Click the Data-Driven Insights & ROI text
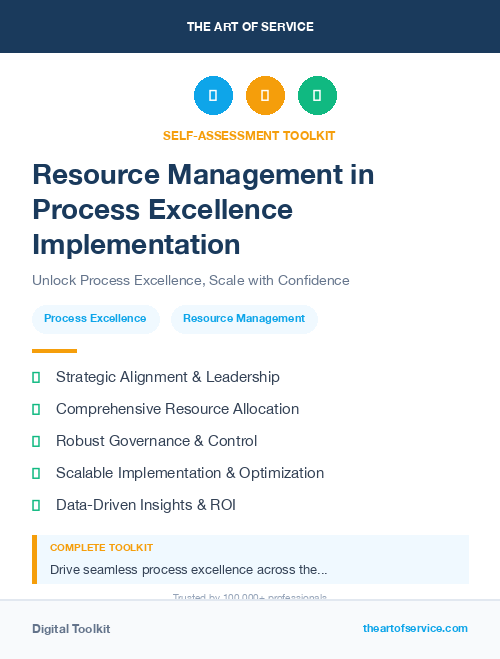The image size is (500, 659). tap(146, 505)
